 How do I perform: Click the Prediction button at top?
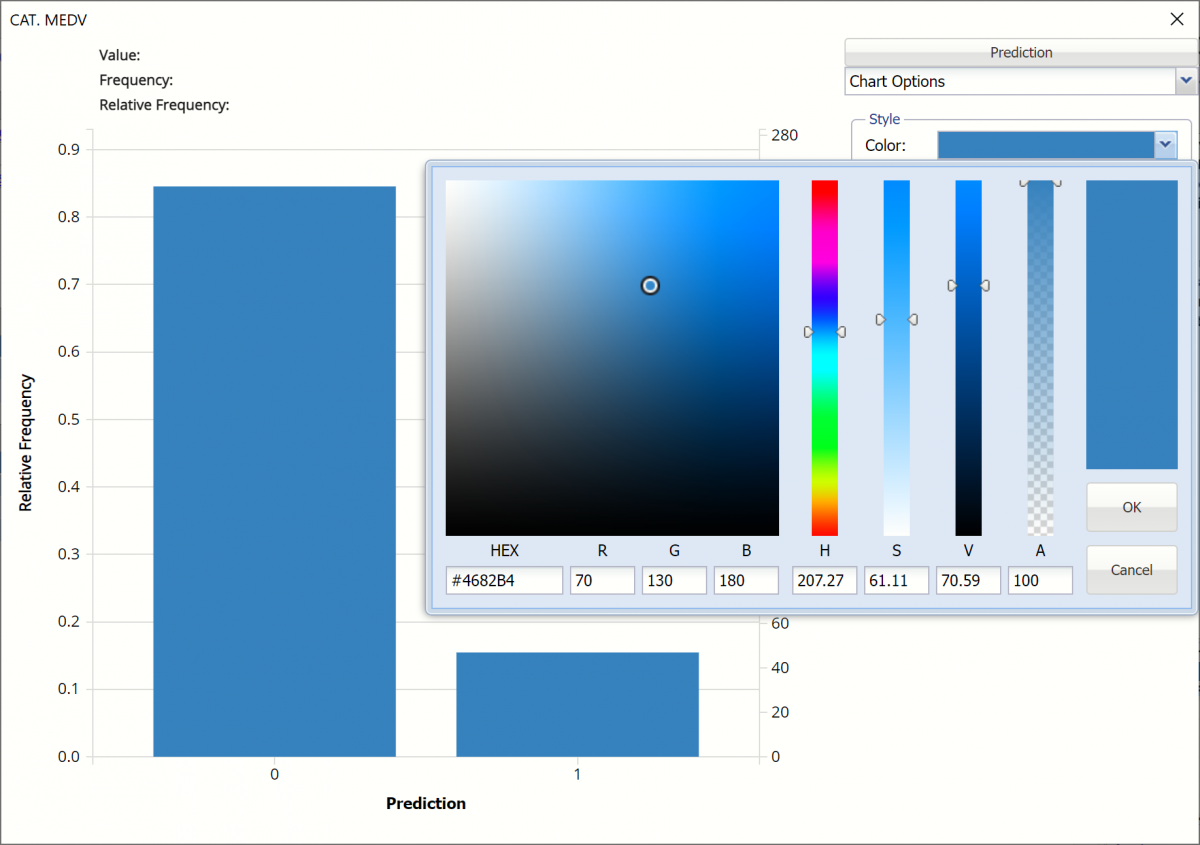click(1020, 53)
